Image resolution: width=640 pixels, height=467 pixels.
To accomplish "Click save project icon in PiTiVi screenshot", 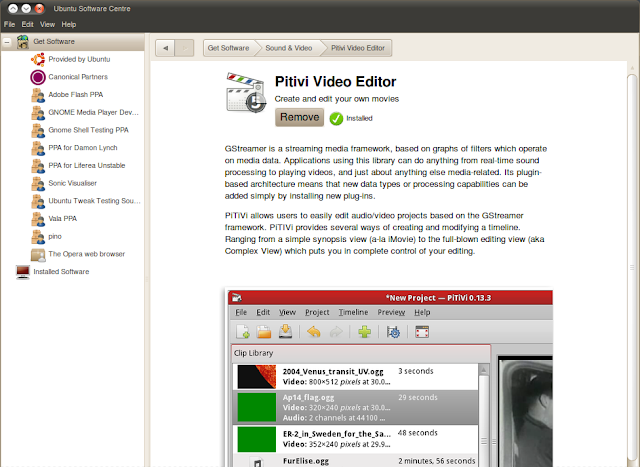I will click(285, 331).
